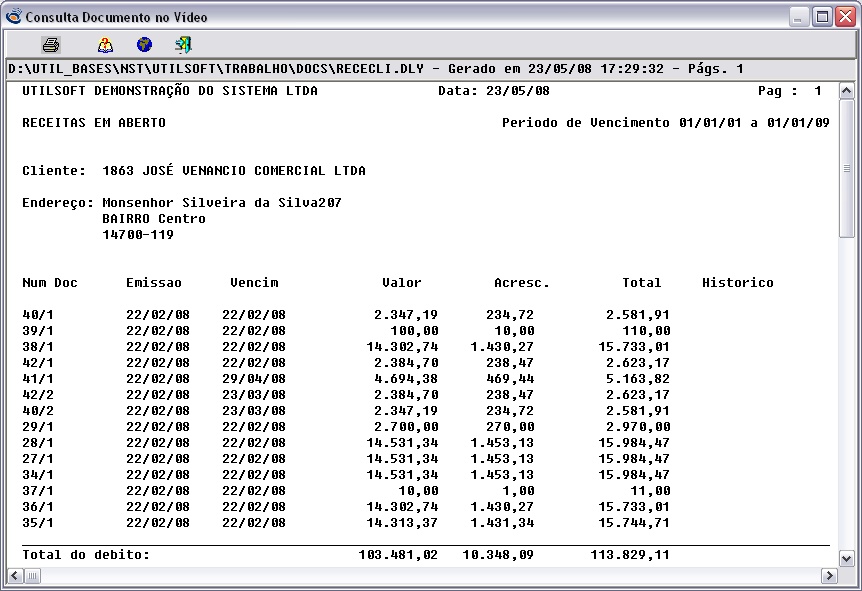
Task: Click the 'Historico' column header
Action: tap(738, 283)
